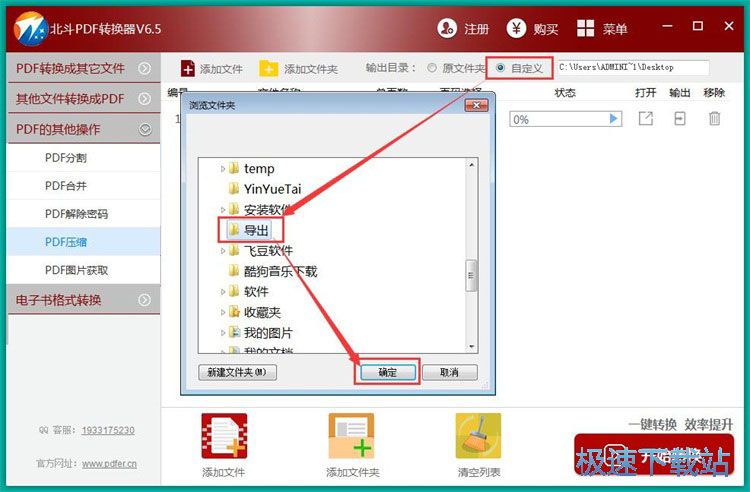Click the output directory path field
The width and height of the screenshot is (750, 492).
tap(633, 67)
